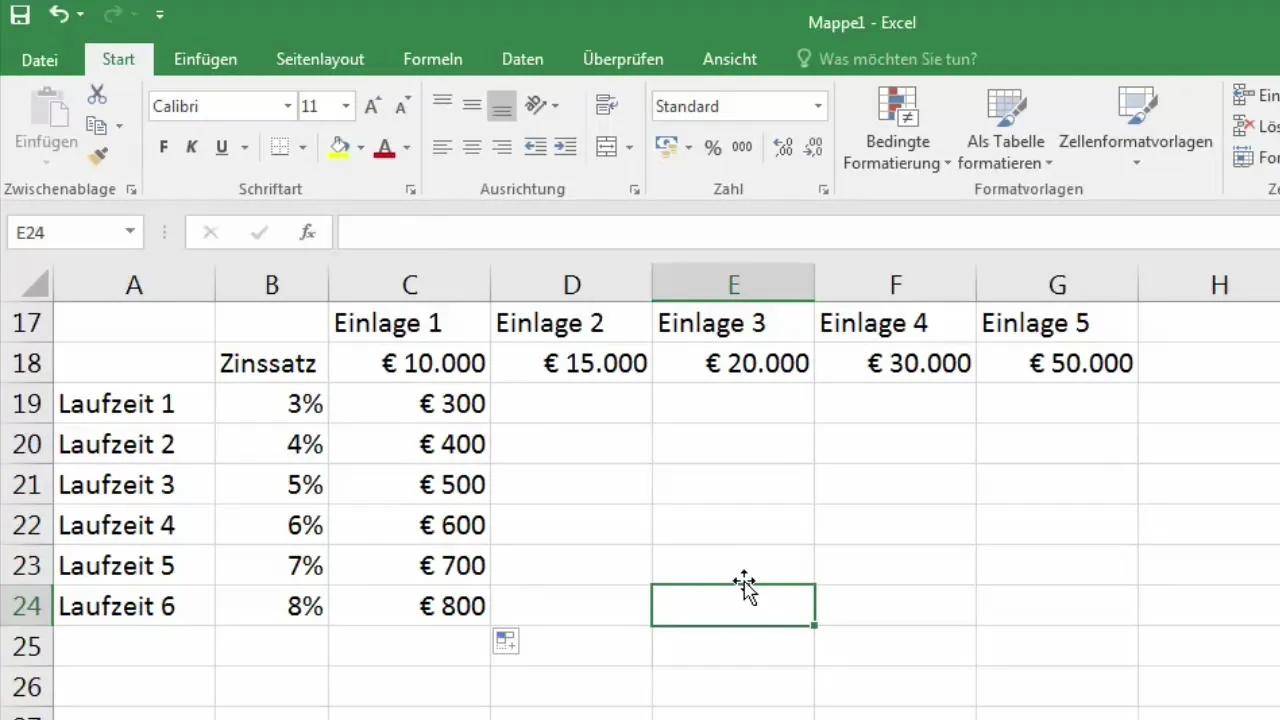Click the font color A icon
1280x720 pixels.
[x=385, y=148]
